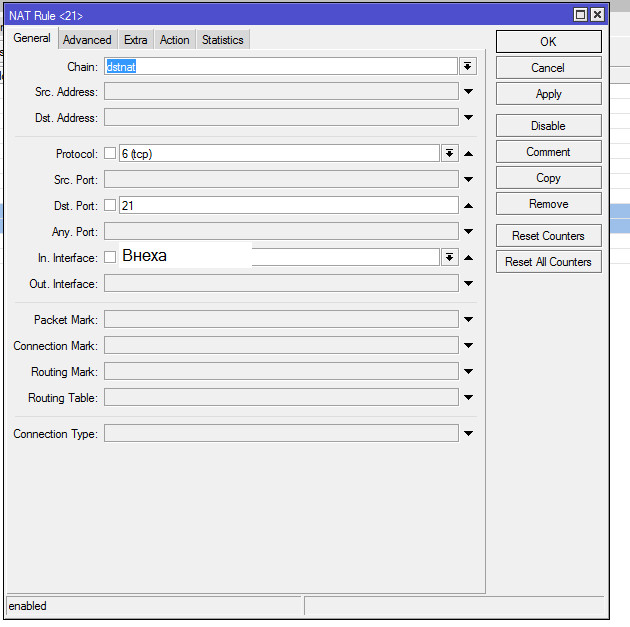
Task: Expand the Connection Type field
Action: pos(468,433)
